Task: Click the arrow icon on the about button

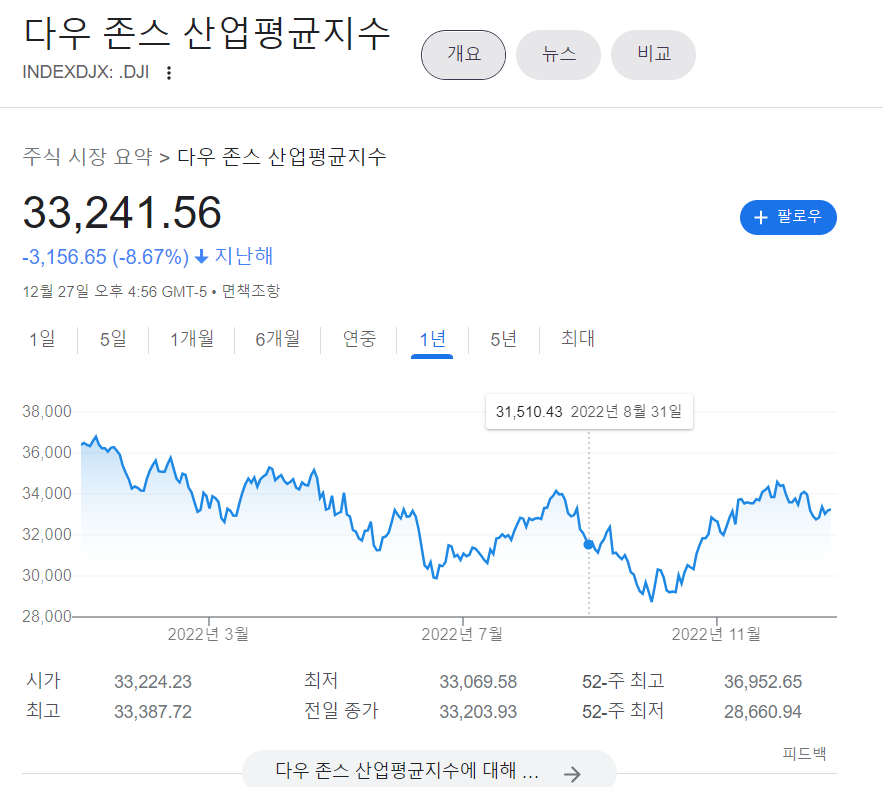Action: coord(572,773)
